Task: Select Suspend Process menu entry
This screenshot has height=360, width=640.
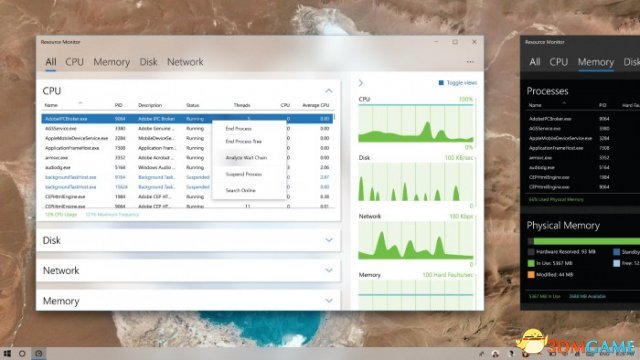Action: 244,174
